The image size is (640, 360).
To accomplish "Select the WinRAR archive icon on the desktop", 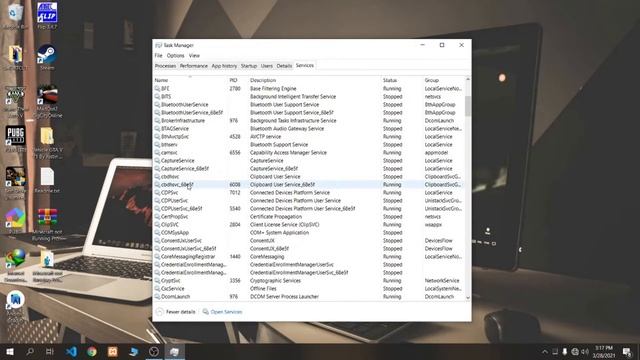I will coord(47,217).
